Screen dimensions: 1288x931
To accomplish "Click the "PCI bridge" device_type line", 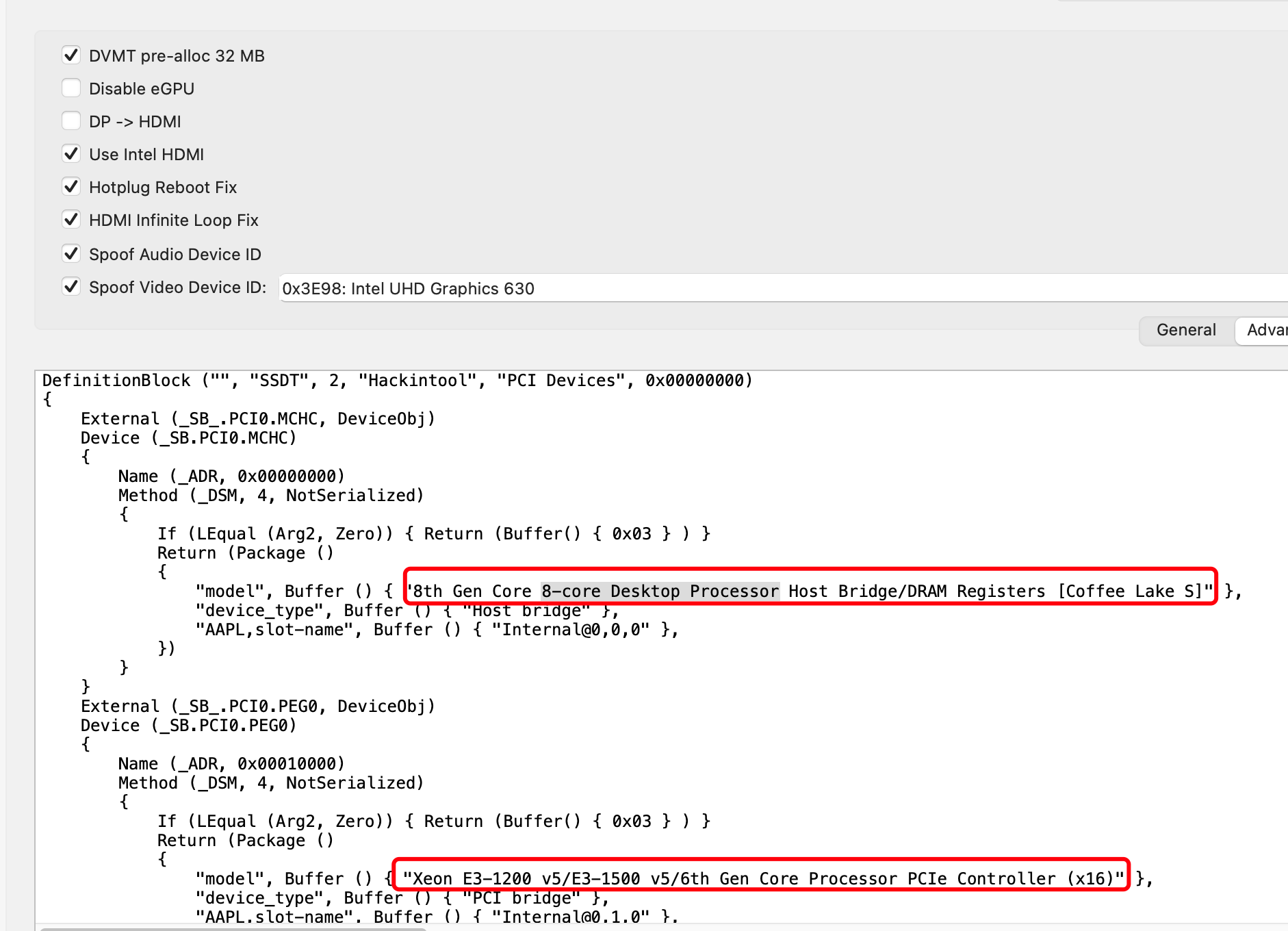I will (402, 898).
